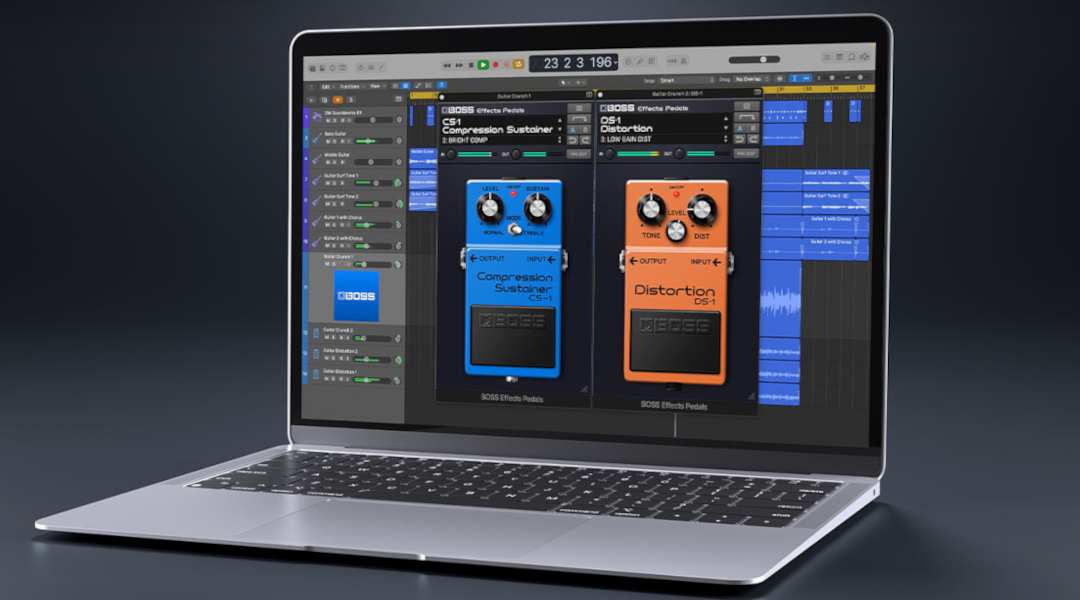This screenshot has height=600, width=1080.
Task: Redo the last change in the DS-1 plugin
Action: pos(753,139)
